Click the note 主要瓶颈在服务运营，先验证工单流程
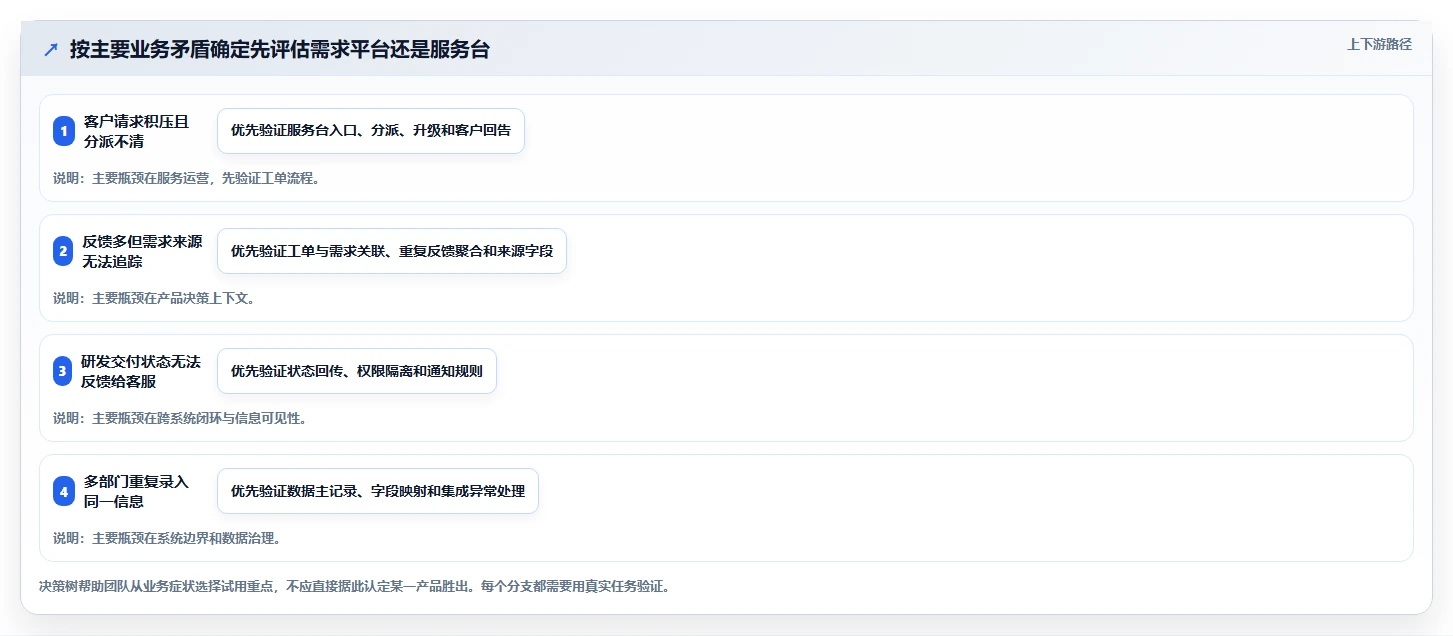 [186, 178]
